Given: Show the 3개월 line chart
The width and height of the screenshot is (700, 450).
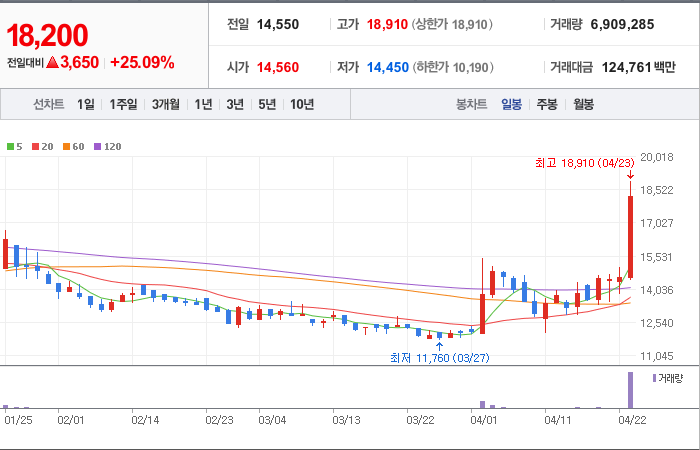Looking at the screenshot, I should pyautogui.click(x=166, y=104).
